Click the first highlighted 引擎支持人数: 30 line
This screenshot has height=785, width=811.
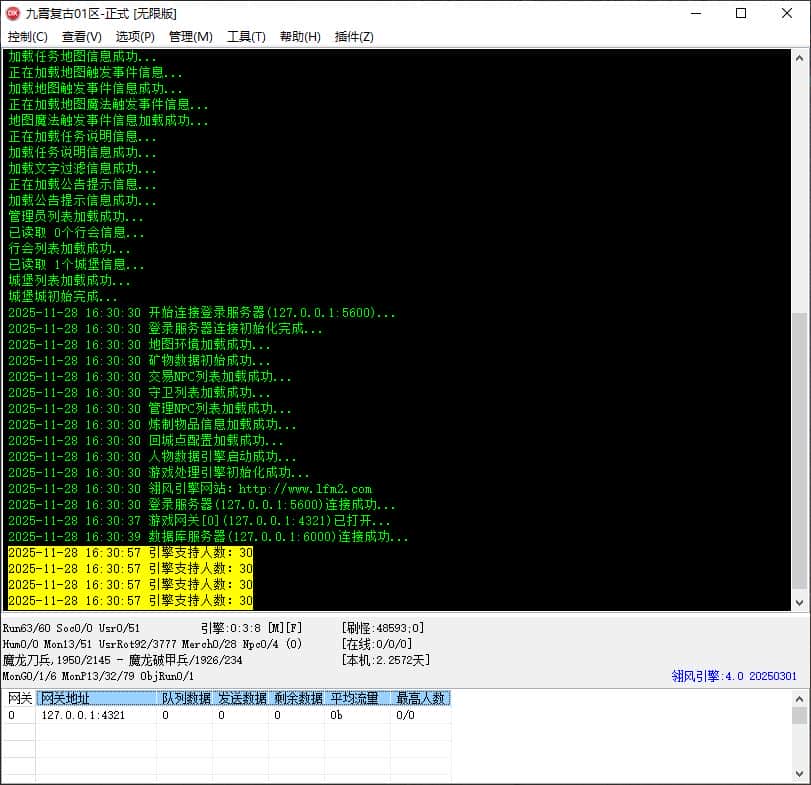[130, 553]
